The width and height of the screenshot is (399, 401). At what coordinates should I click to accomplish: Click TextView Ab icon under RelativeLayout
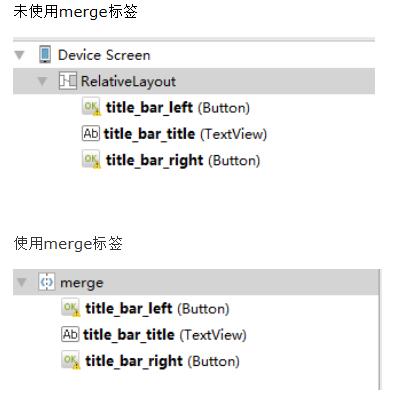[x=91, y=133]
